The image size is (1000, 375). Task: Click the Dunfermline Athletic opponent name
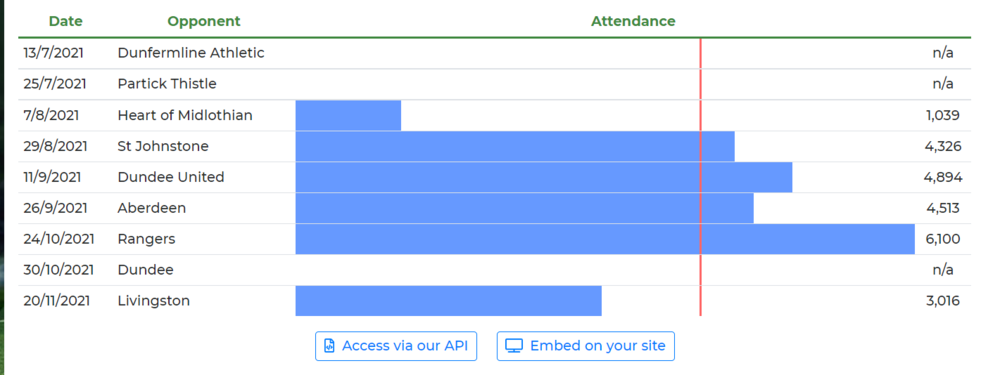(x=191, y=53)
